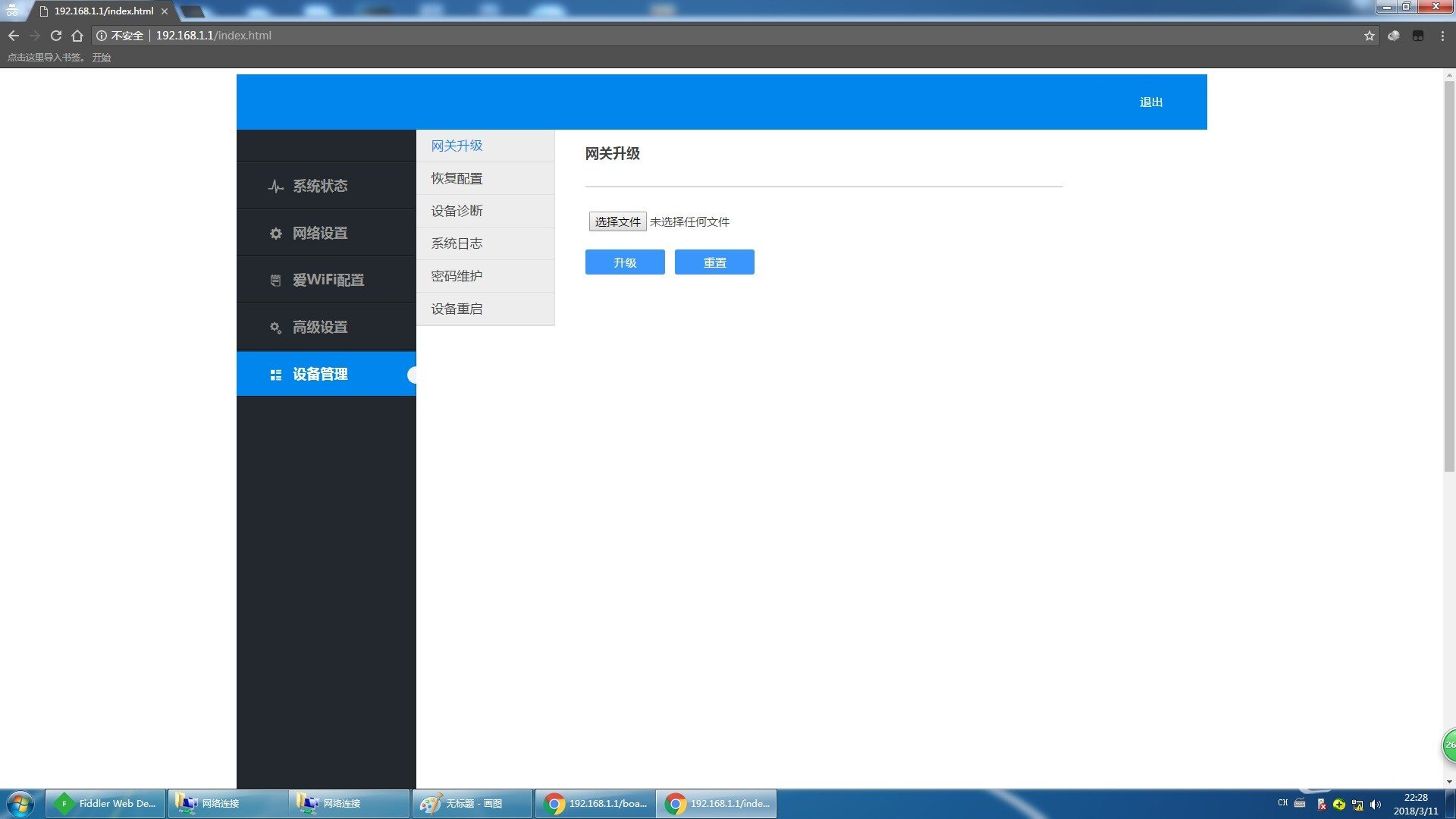Click the 重置 reset button
The image size is (1456, 819).
714,262
